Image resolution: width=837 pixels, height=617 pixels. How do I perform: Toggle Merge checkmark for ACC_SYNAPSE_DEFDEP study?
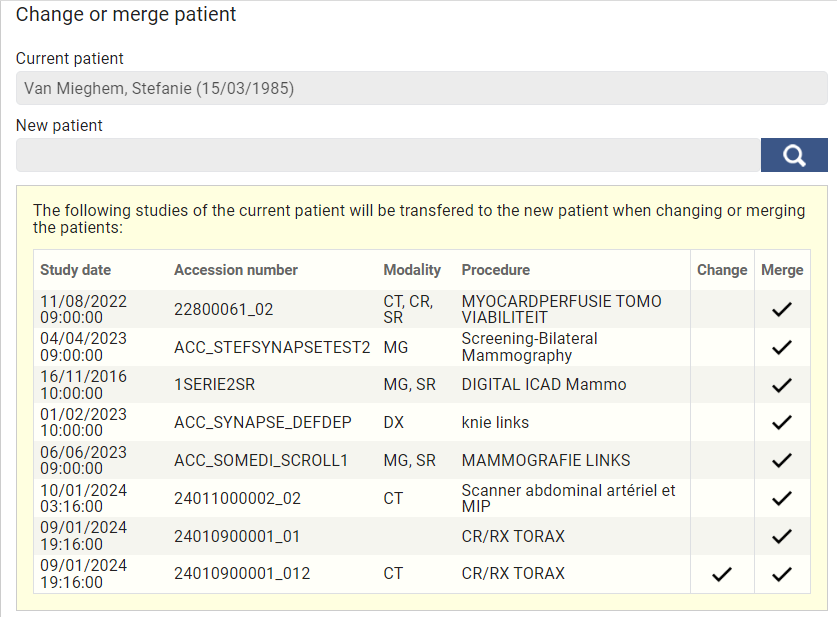coord(782,423)
